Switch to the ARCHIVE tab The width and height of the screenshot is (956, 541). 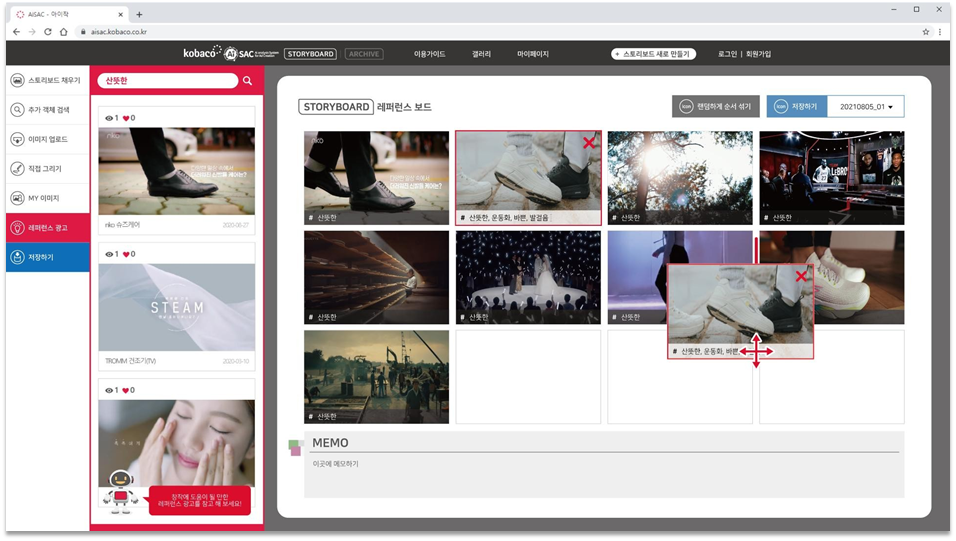click(x=364, y=54)
